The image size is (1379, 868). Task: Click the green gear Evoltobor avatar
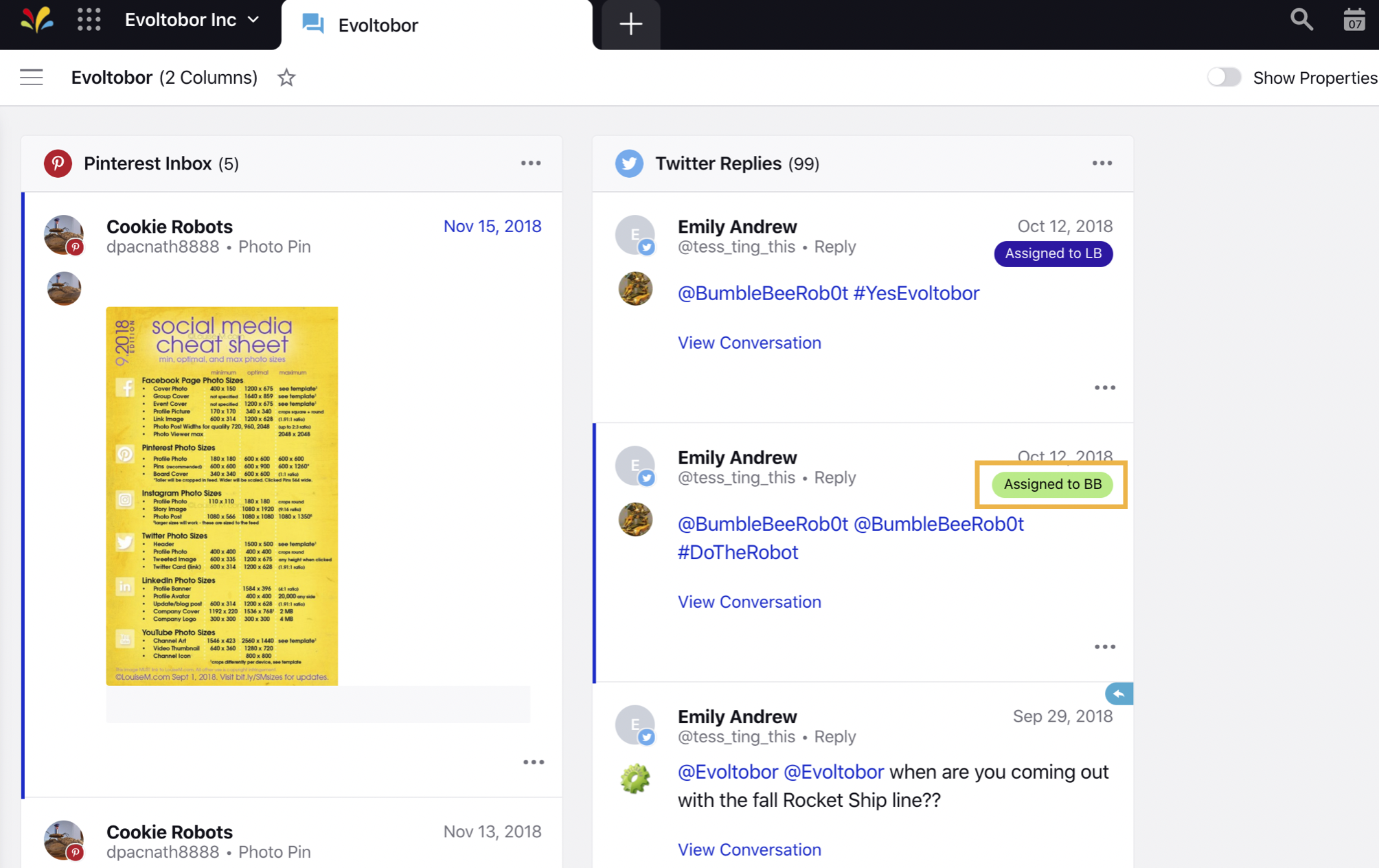coord(635,779)
